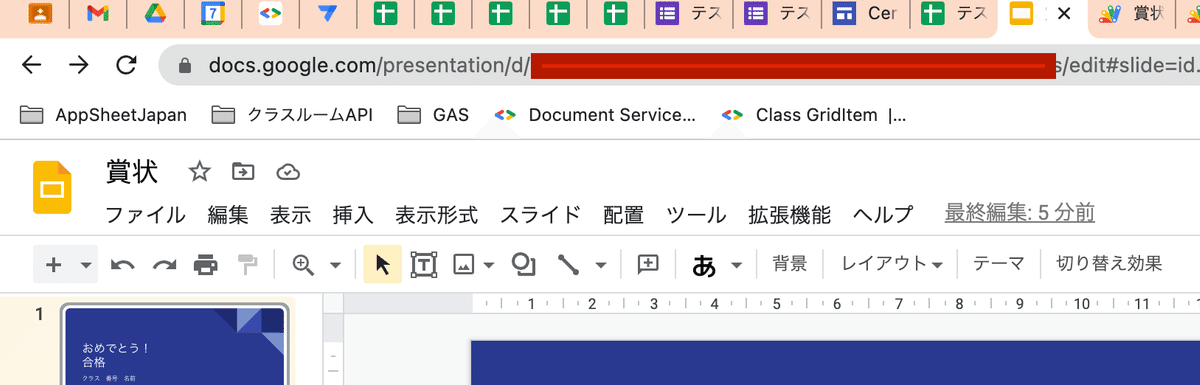Add a new slide with plus button
Viewport: 1200px width, 385px height.
click(54, 265)
